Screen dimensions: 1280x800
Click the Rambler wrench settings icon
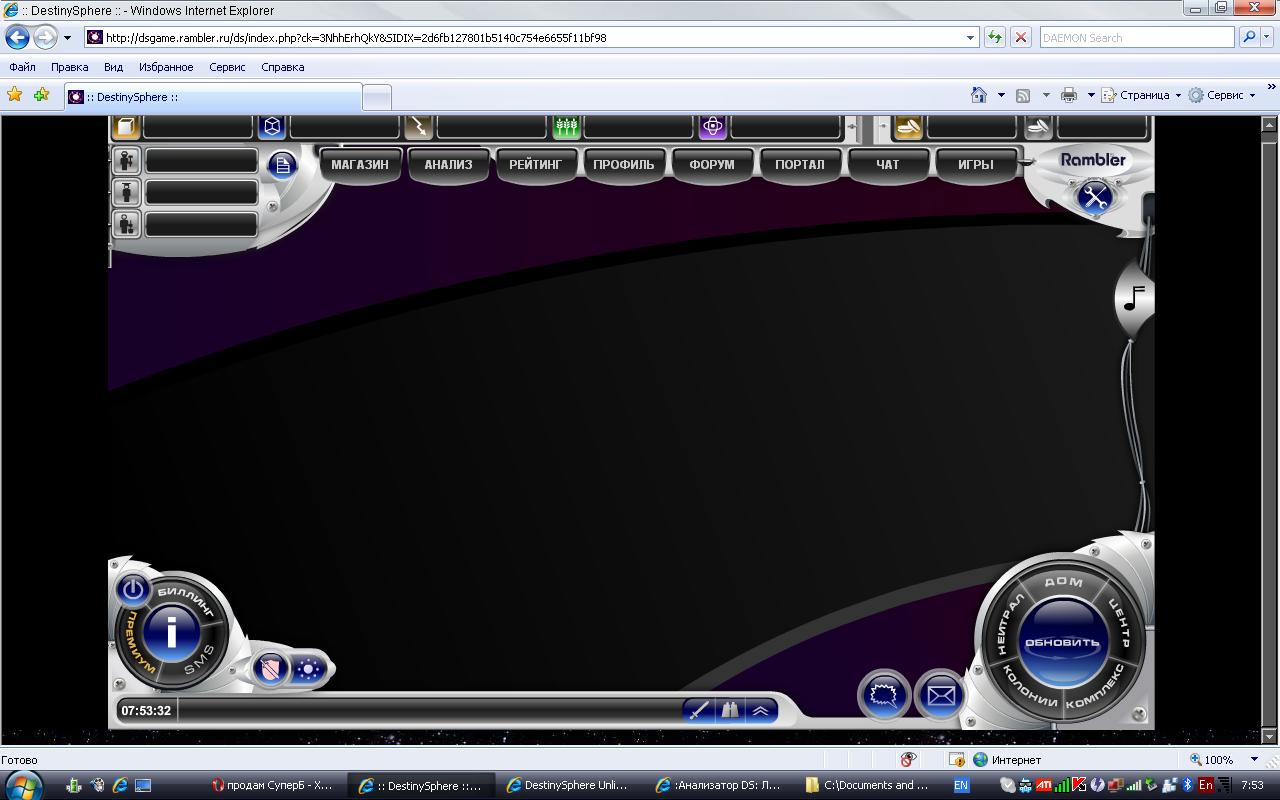pyautogui.click(x=1095, y=197)
